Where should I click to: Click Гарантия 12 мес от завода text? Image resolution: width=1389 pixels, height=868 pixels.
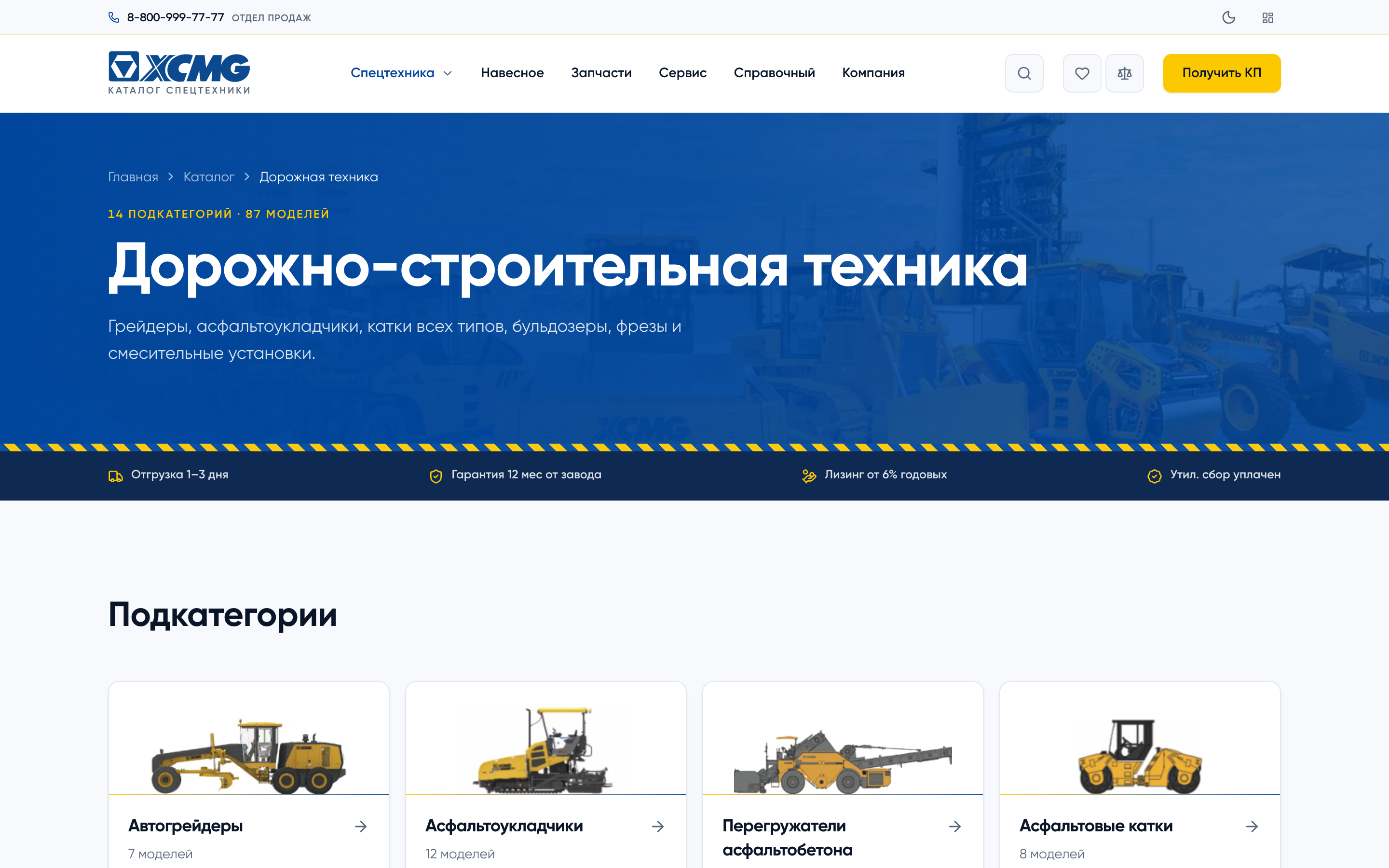[x=526, y=475]
